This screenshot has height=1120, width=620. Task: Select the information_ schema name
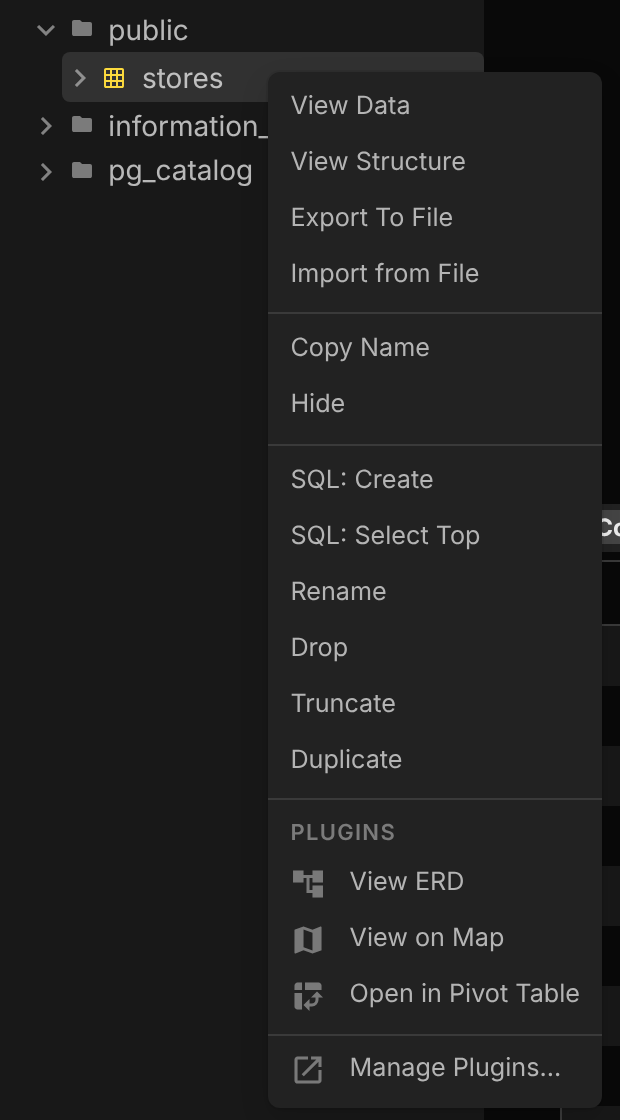tap(188, 126)
